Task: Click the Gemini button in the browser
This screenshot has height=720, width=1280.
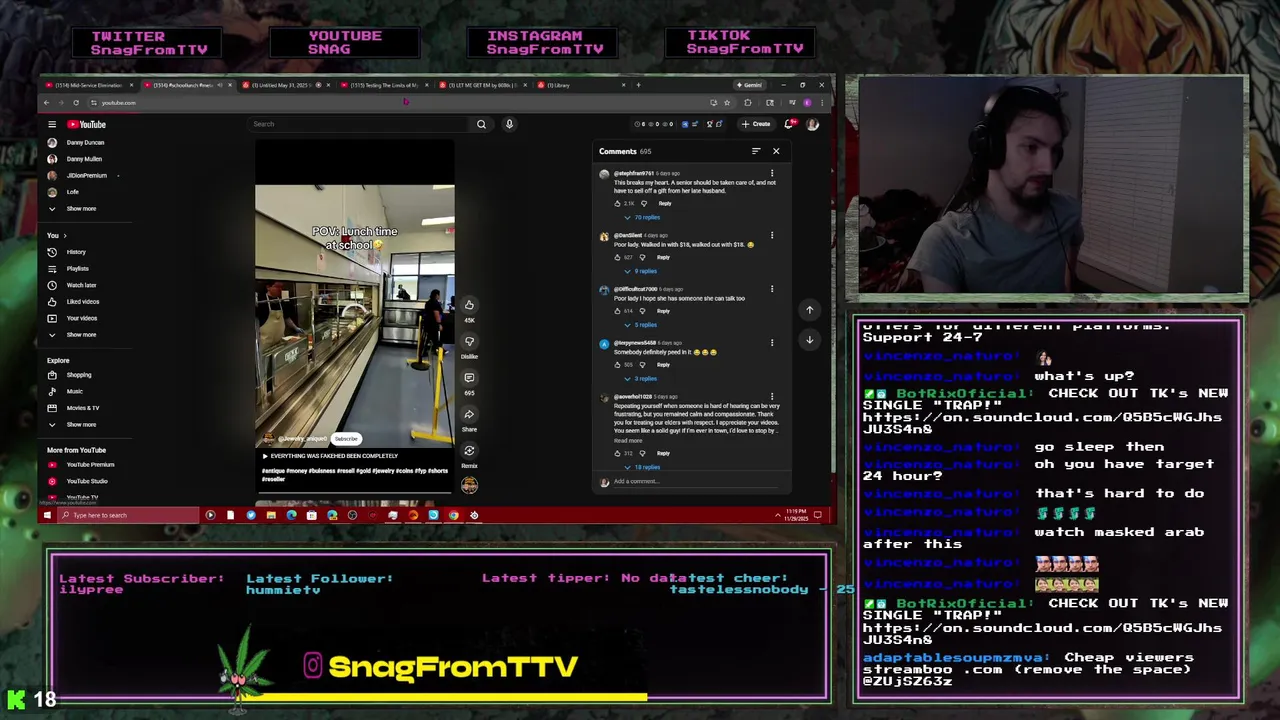Action: 750,85
